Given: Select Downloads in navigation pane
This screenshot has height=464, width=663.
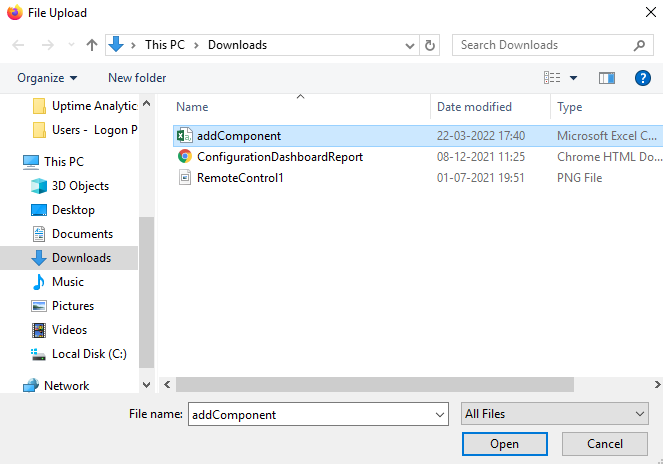Looking at the screenshot, I should [71, 258].
